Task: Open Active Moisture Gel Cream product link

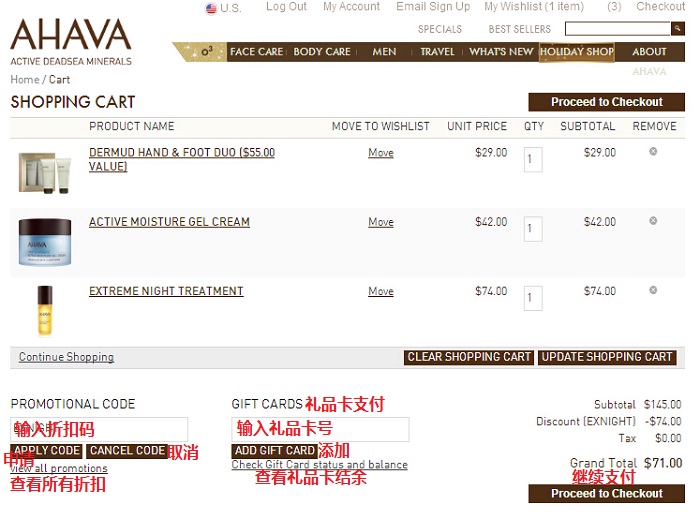Action: tap(169, 222)
